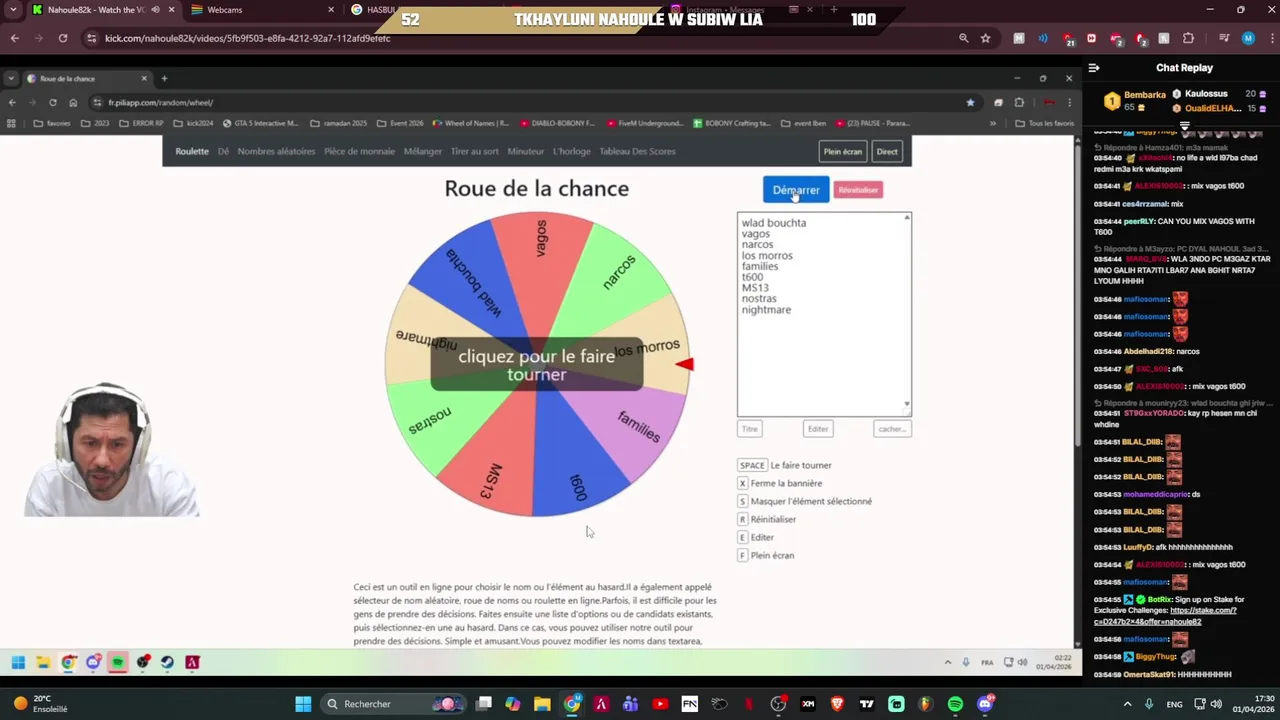This screenshot has width=1280, height=720.
Task: Click the Rechercher taskbar search box
Action: (x=394, y=704)
